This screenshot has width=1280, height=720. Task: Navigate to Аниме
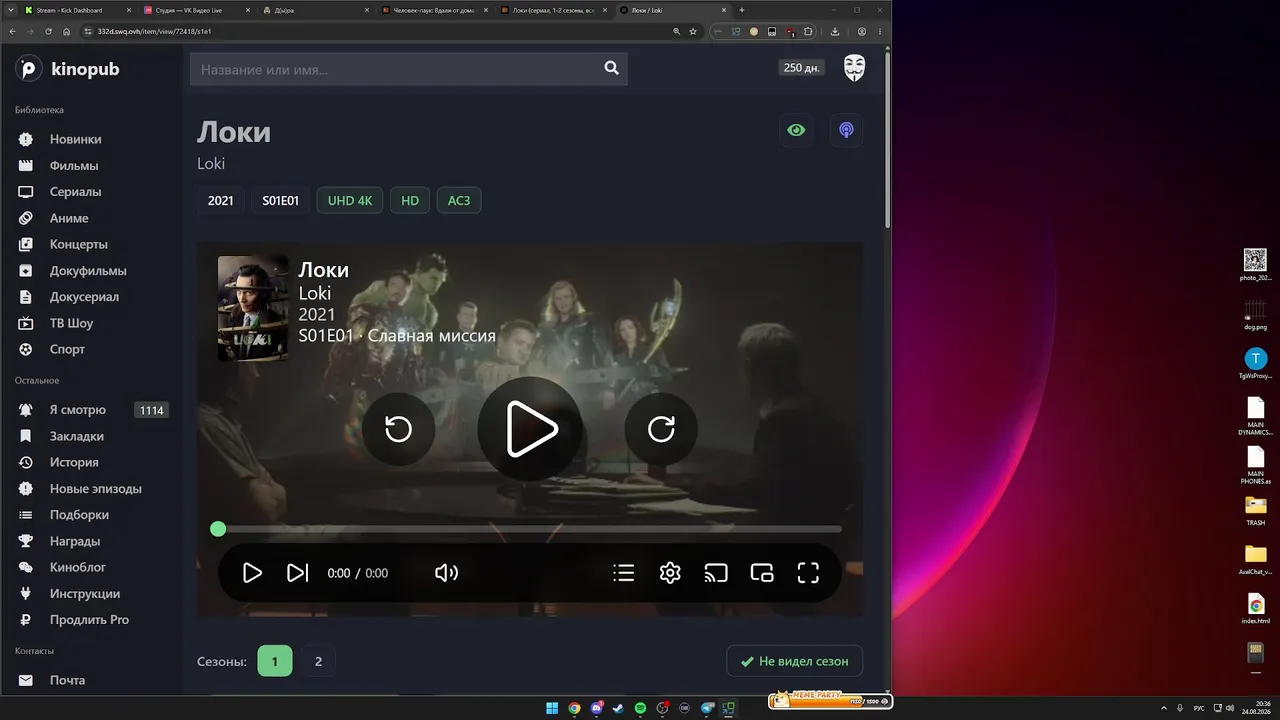pos(69,218)
